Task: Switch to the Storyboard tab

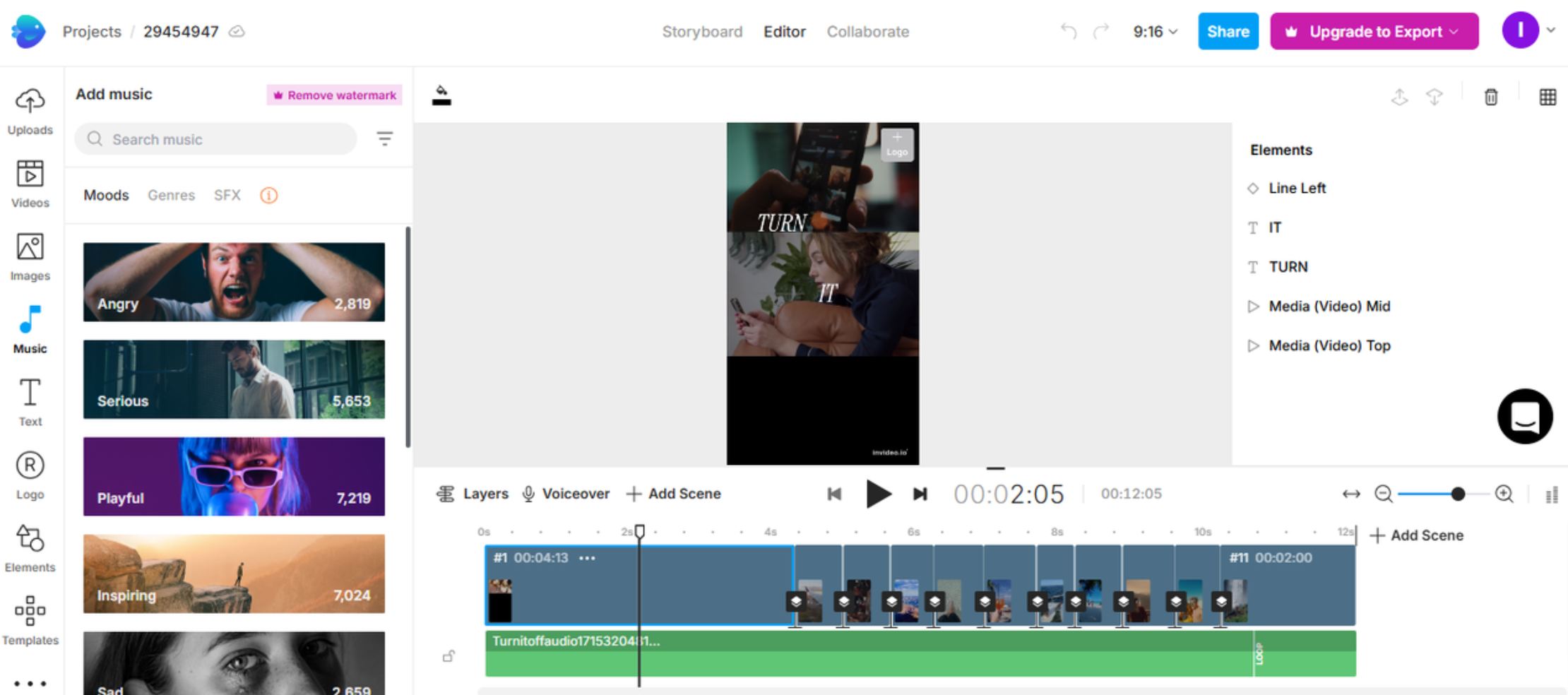Action: pyautogui.click(x=702, y=32)
